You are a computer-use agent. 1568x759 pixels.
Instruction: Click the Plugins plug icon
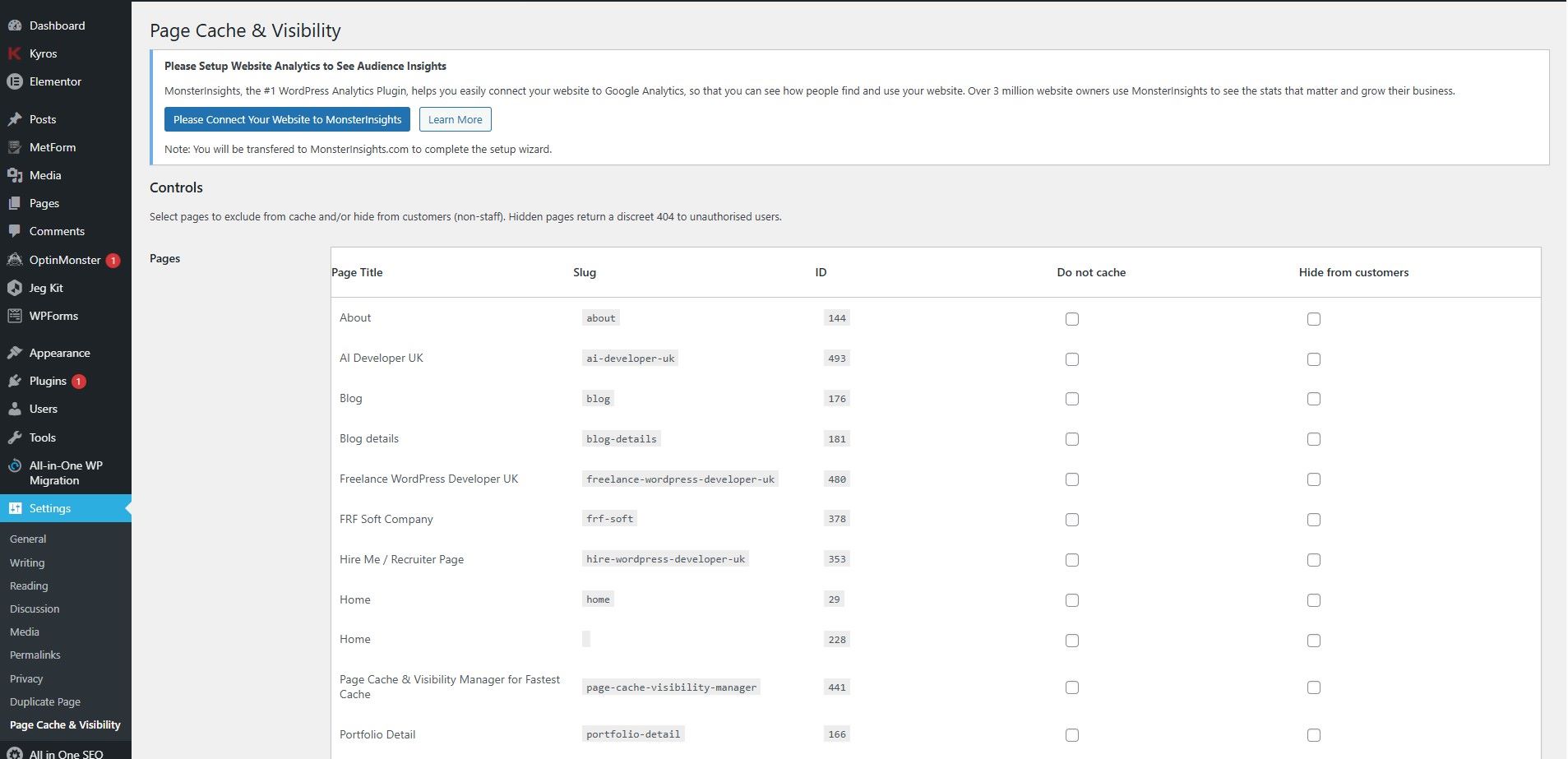[14, 381]
